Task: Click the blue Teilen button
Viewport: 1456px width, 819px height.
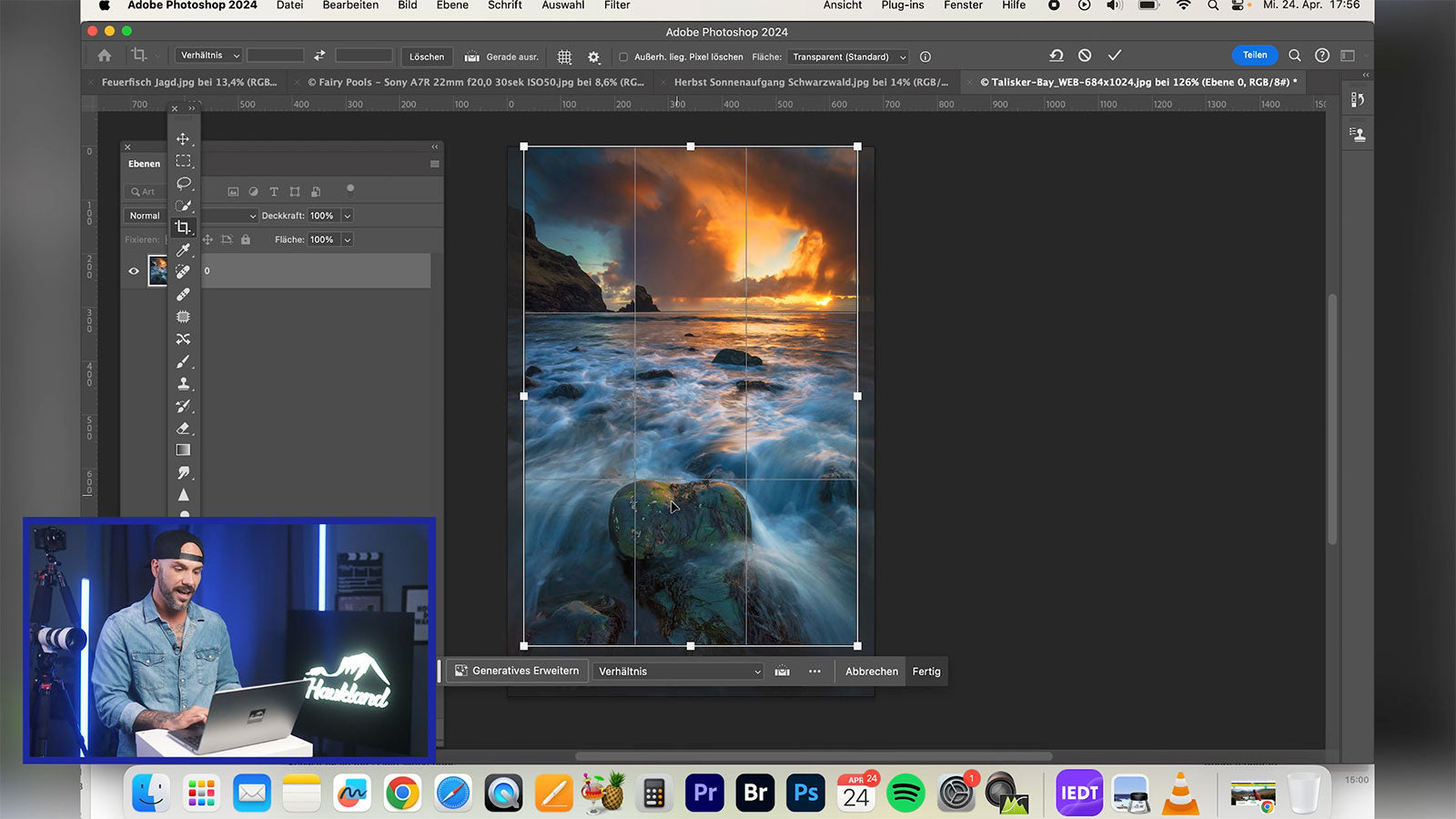Action: point(1255,56)
